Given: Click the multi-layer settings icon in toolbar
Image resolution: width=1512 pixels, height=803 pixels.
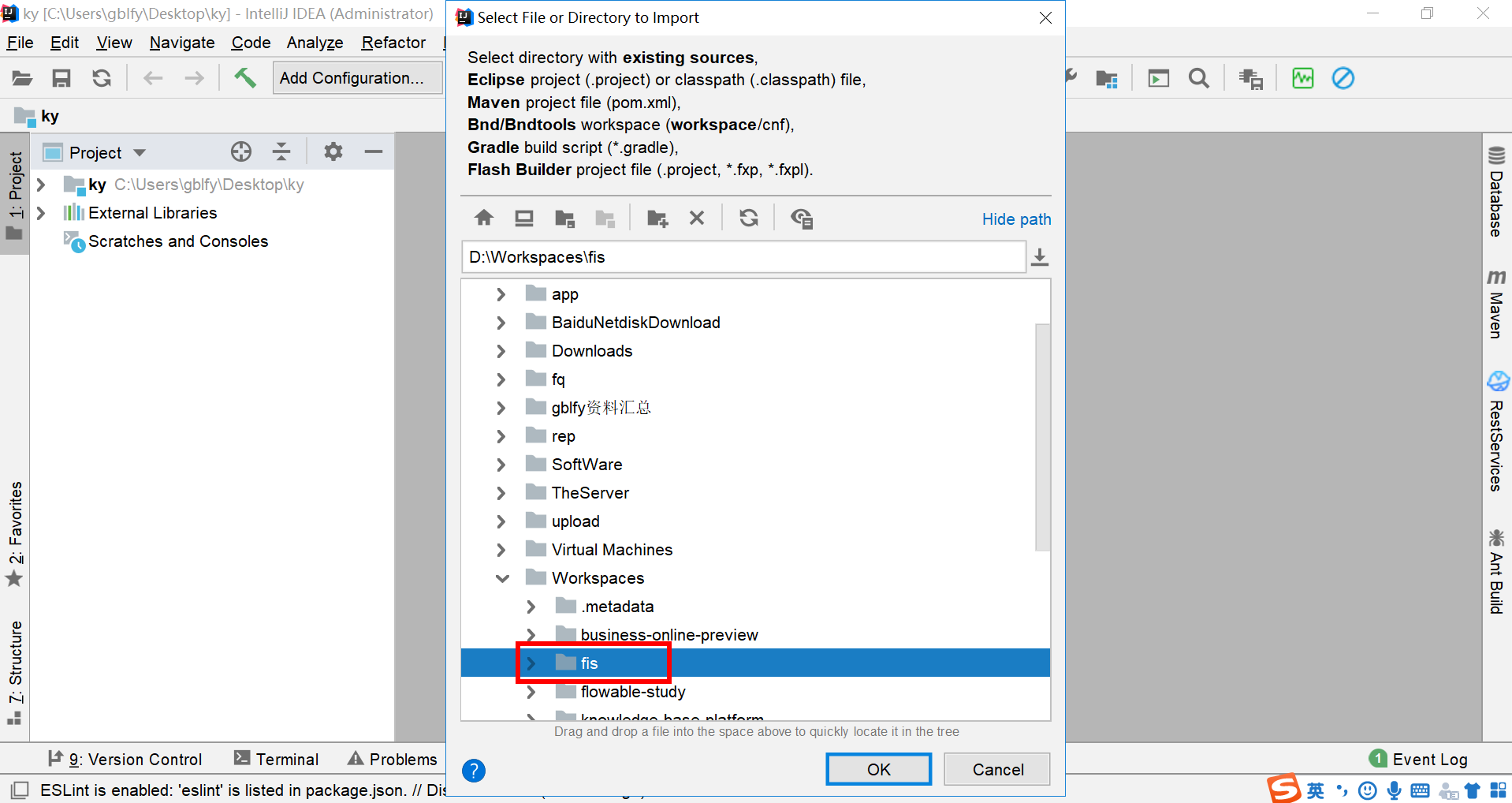Looking at the screenshot, I should (1251, 78).
